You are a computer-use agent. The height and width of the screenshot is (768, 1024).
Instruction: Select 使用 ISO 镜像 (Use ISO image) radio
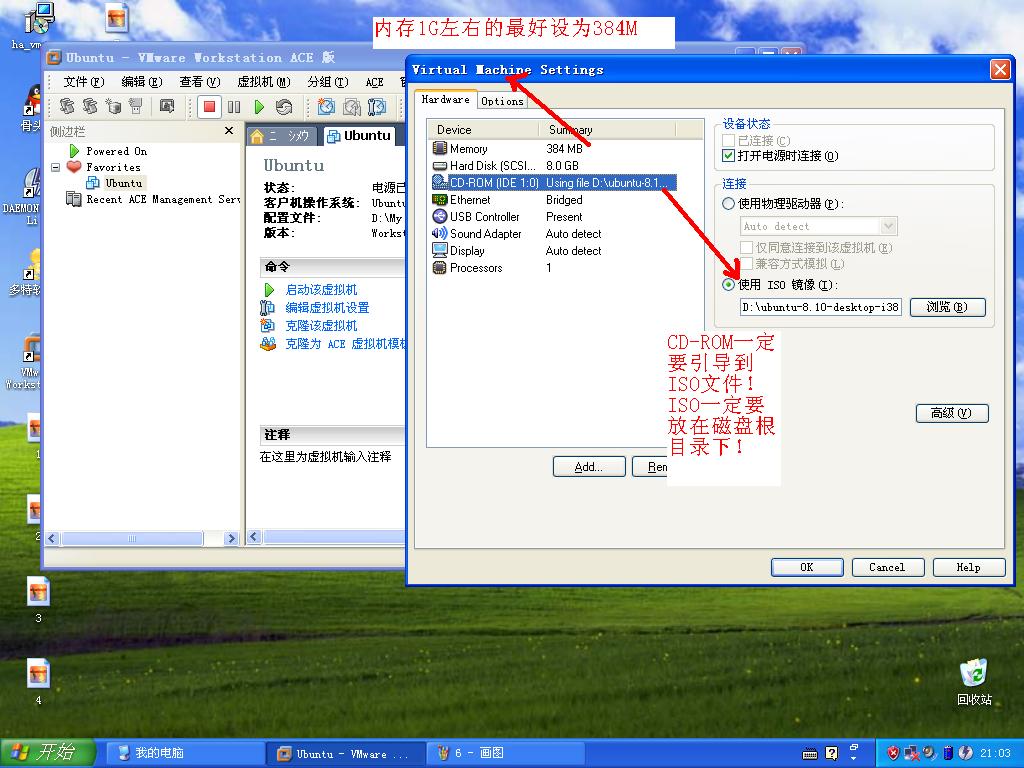point(728,285)
